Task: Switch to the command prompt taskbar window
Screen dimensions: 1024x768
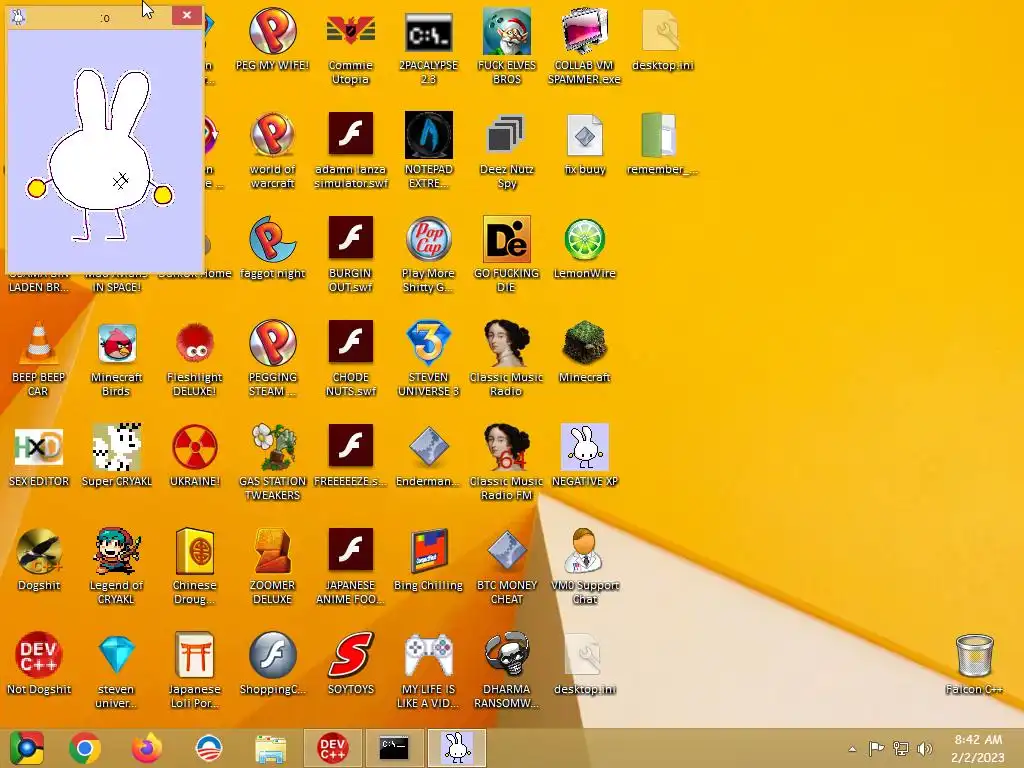Action: (394, 748)
